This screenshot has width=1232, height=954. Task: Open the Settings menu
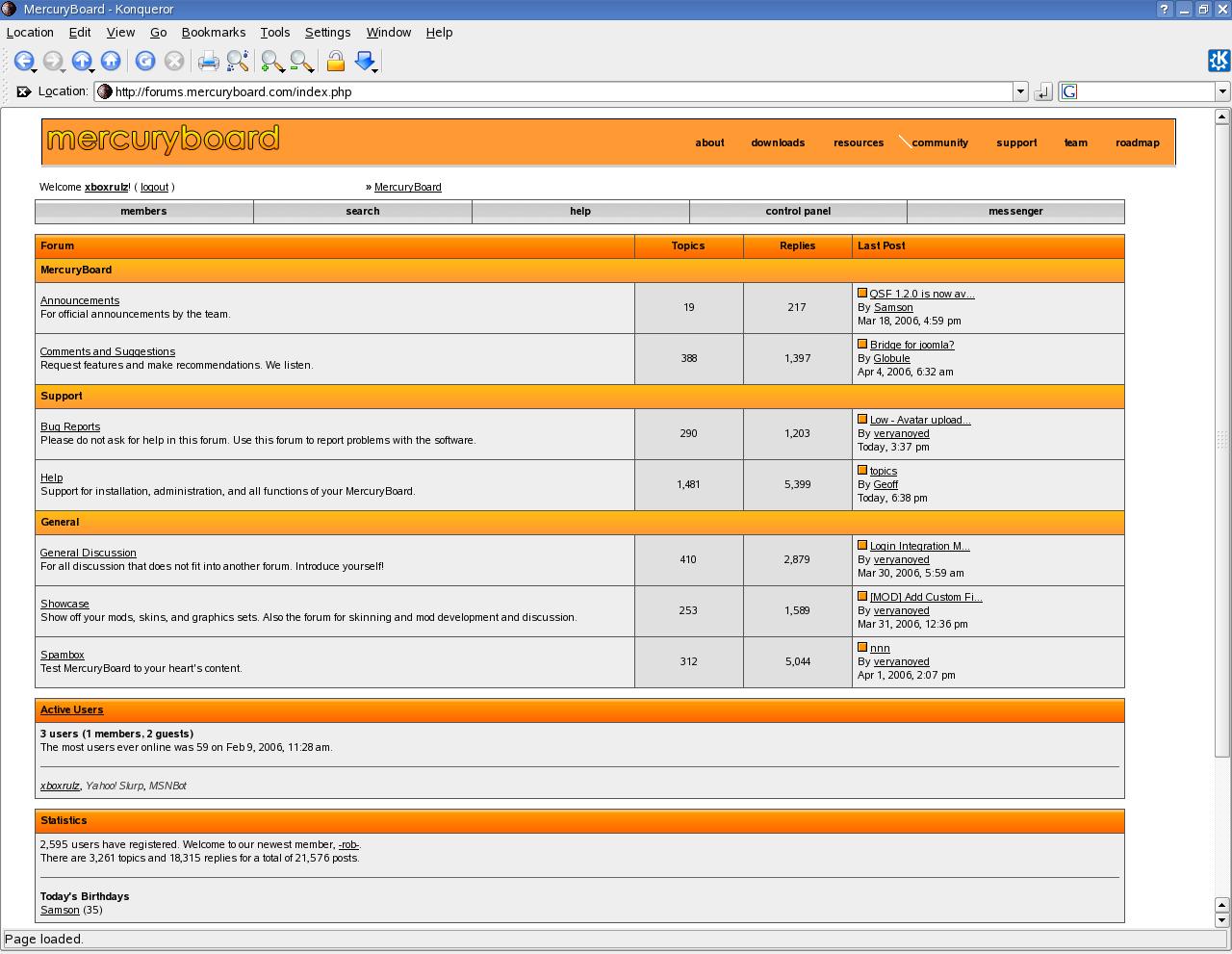(327, 32)
